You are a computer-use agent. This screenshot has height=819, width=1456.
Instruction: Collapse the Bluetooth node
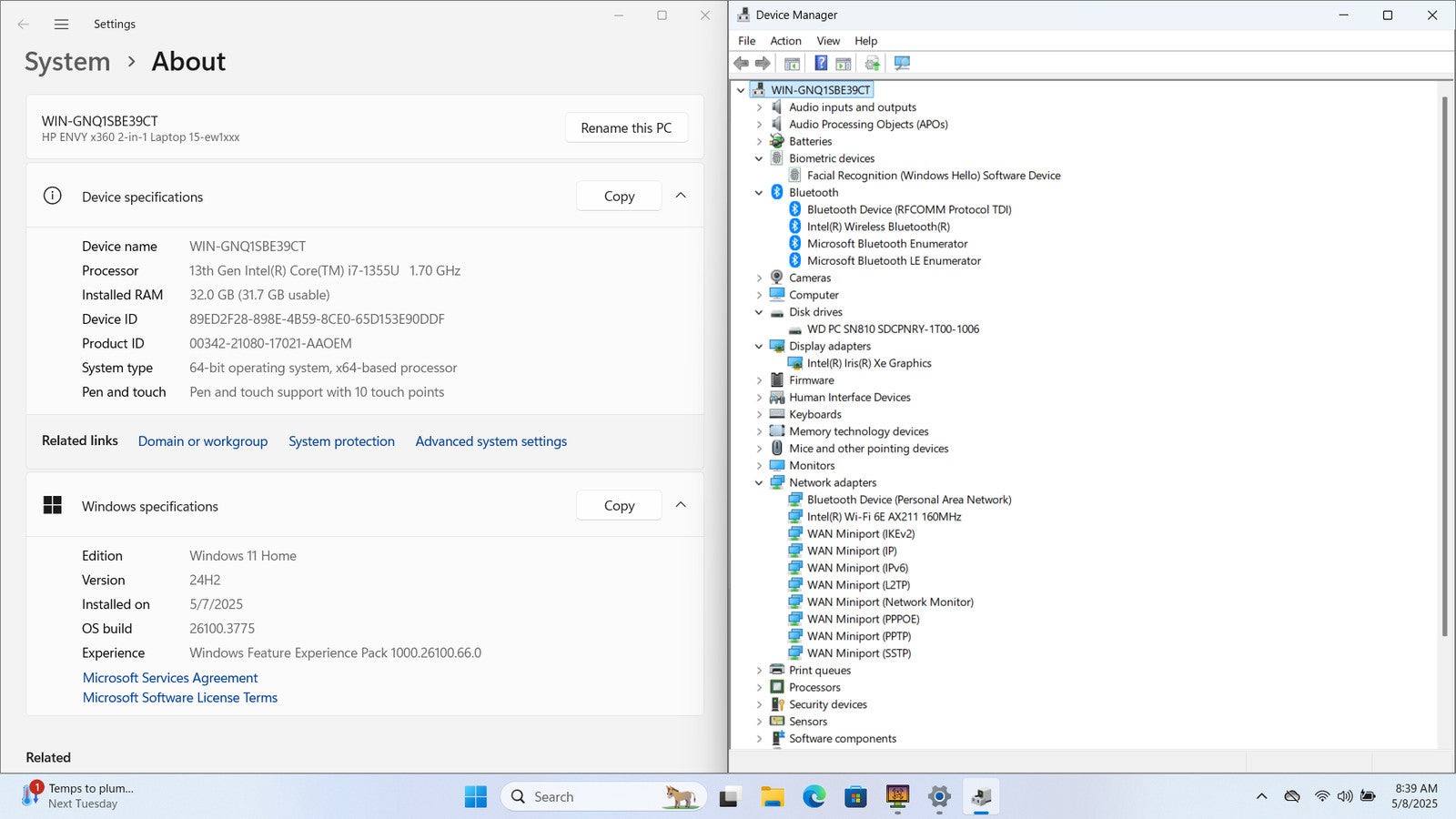pos(759,193)
